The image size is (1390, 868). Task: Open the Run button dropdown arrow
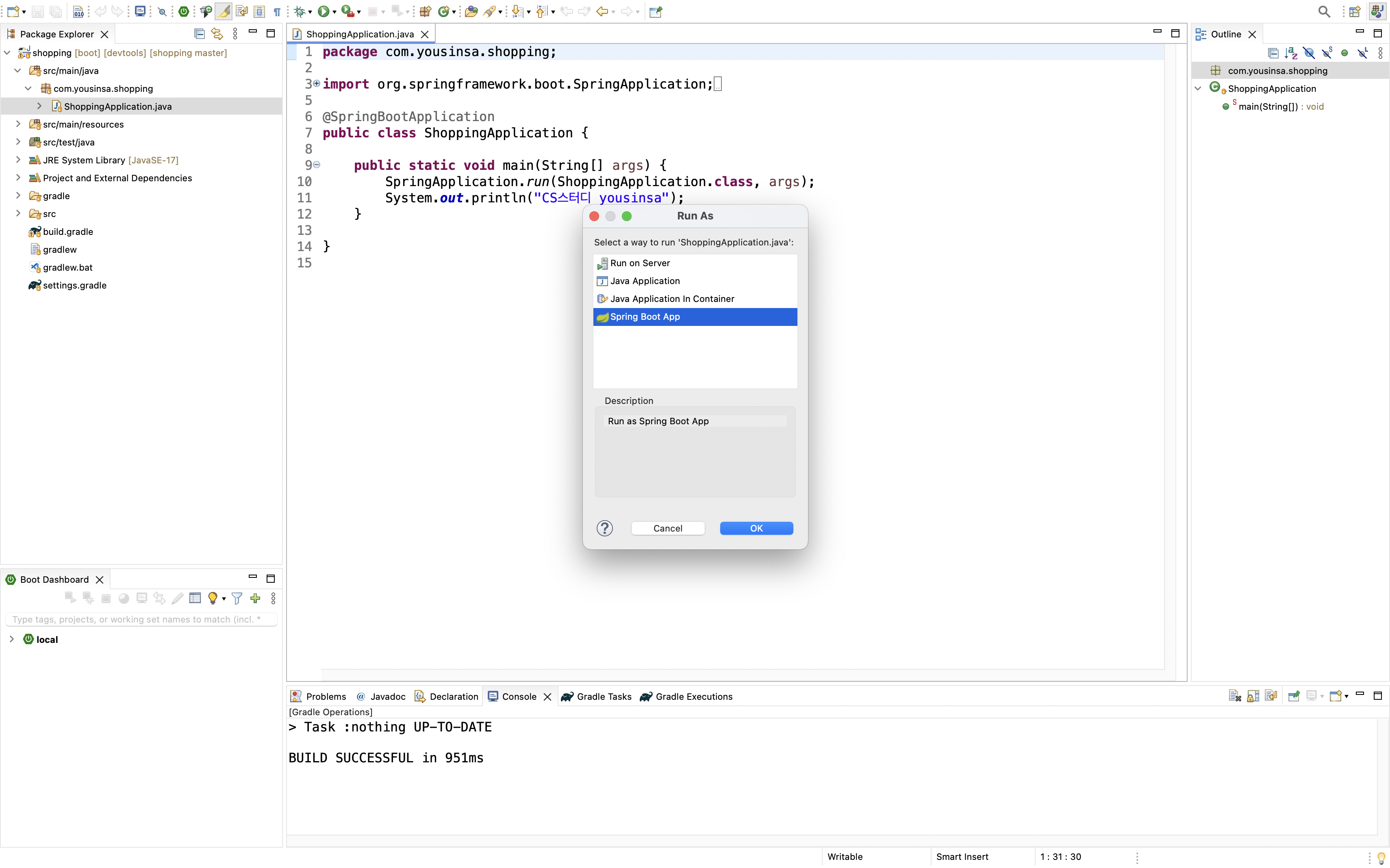click(x=333, y=11)
